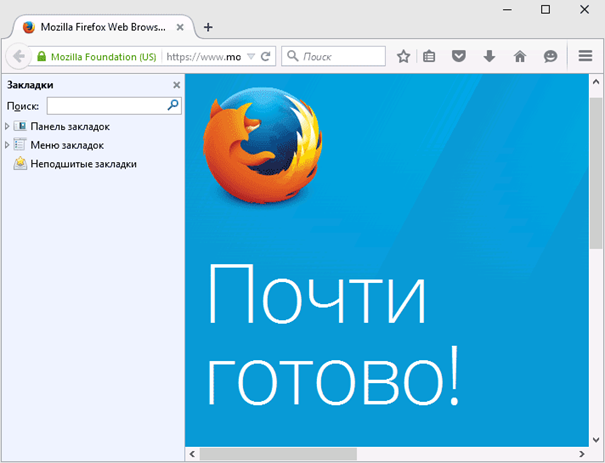Maximize the Firefox window
Image resolution: width=605 pixels, height=463 pixels.
pos(545,9)
